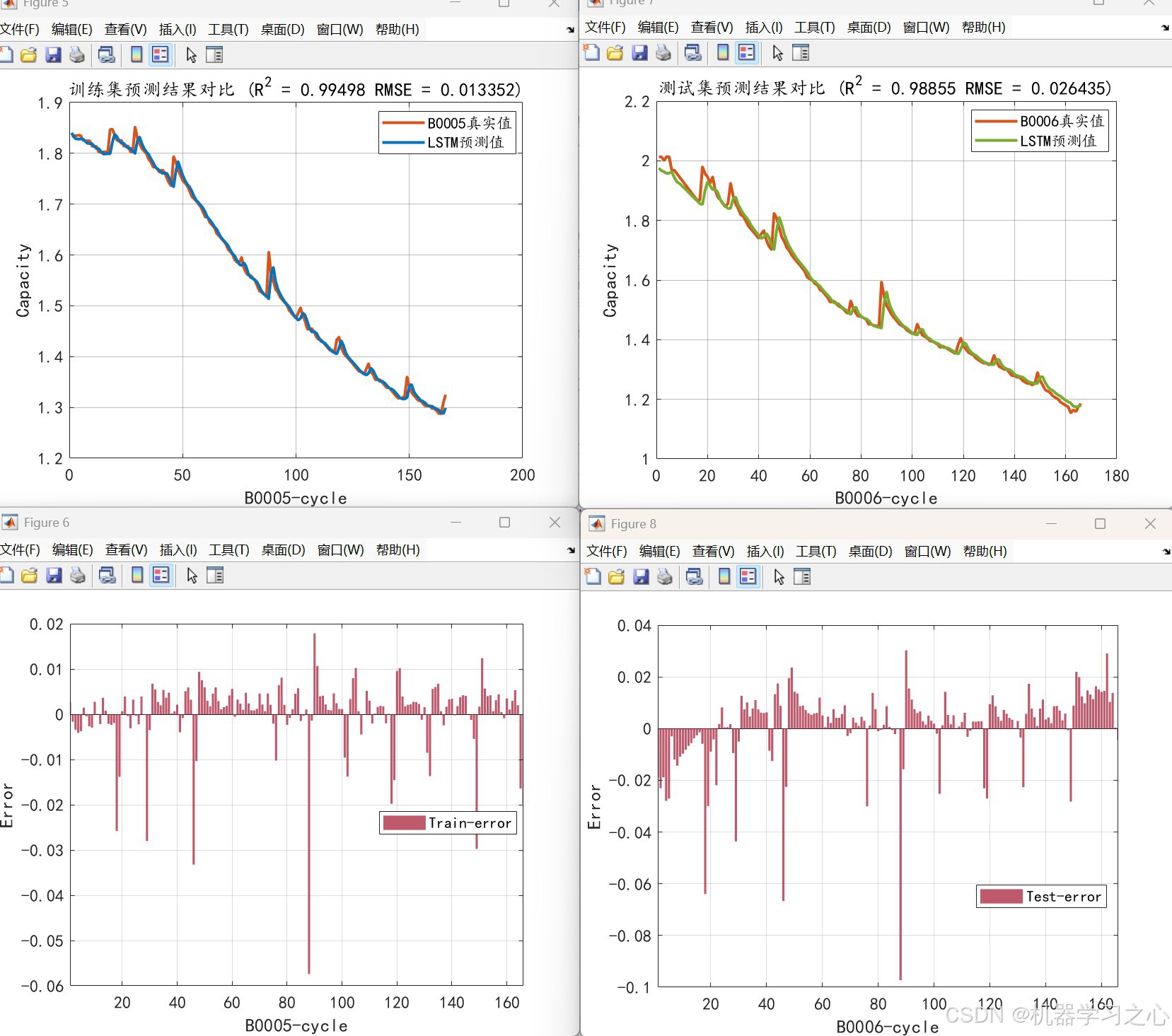This screenshot has width=1172, height=1036.
Task: Click the Test-error red legend swatch
Action: point(1002,897)
